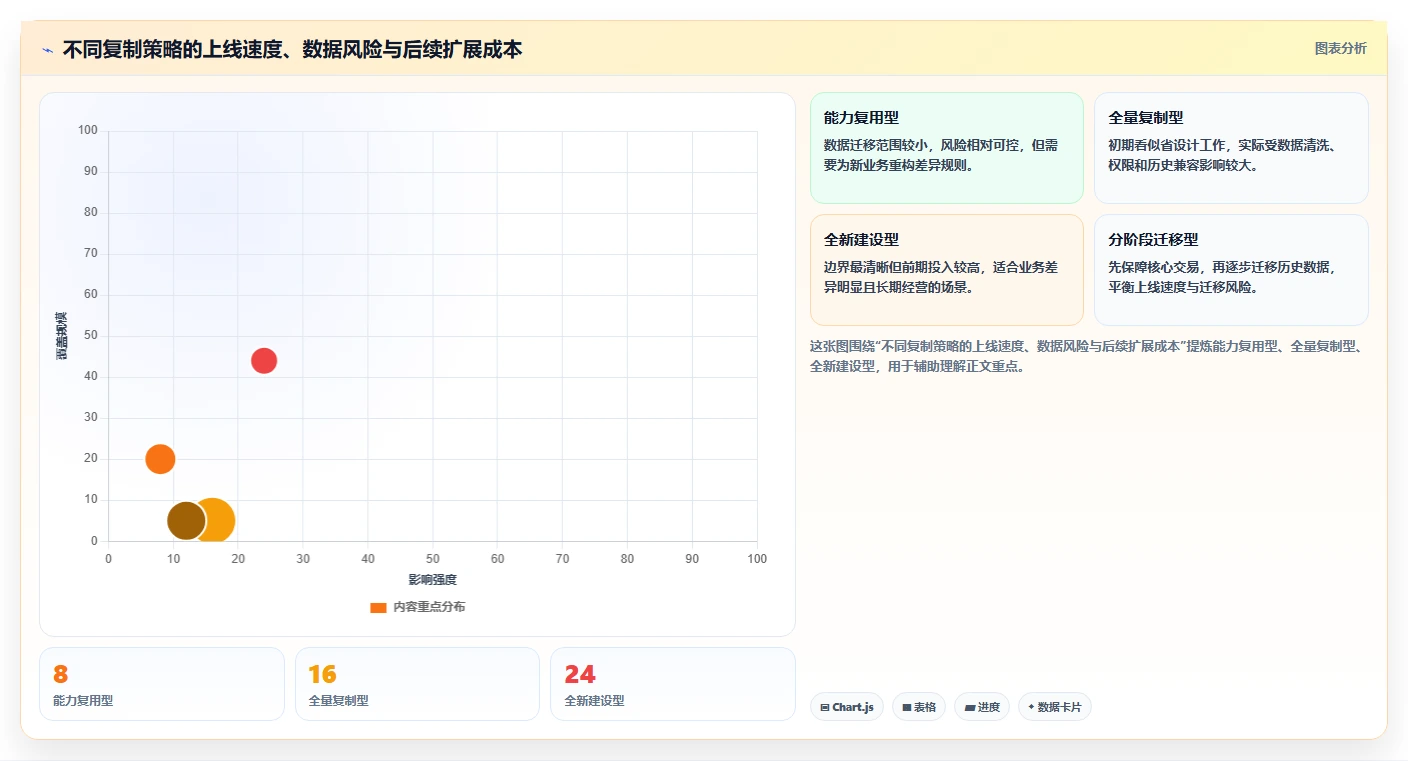Click the 全量复制型 label under number 16
This screenshot has width=1408, height=761.
click(338, 701)
